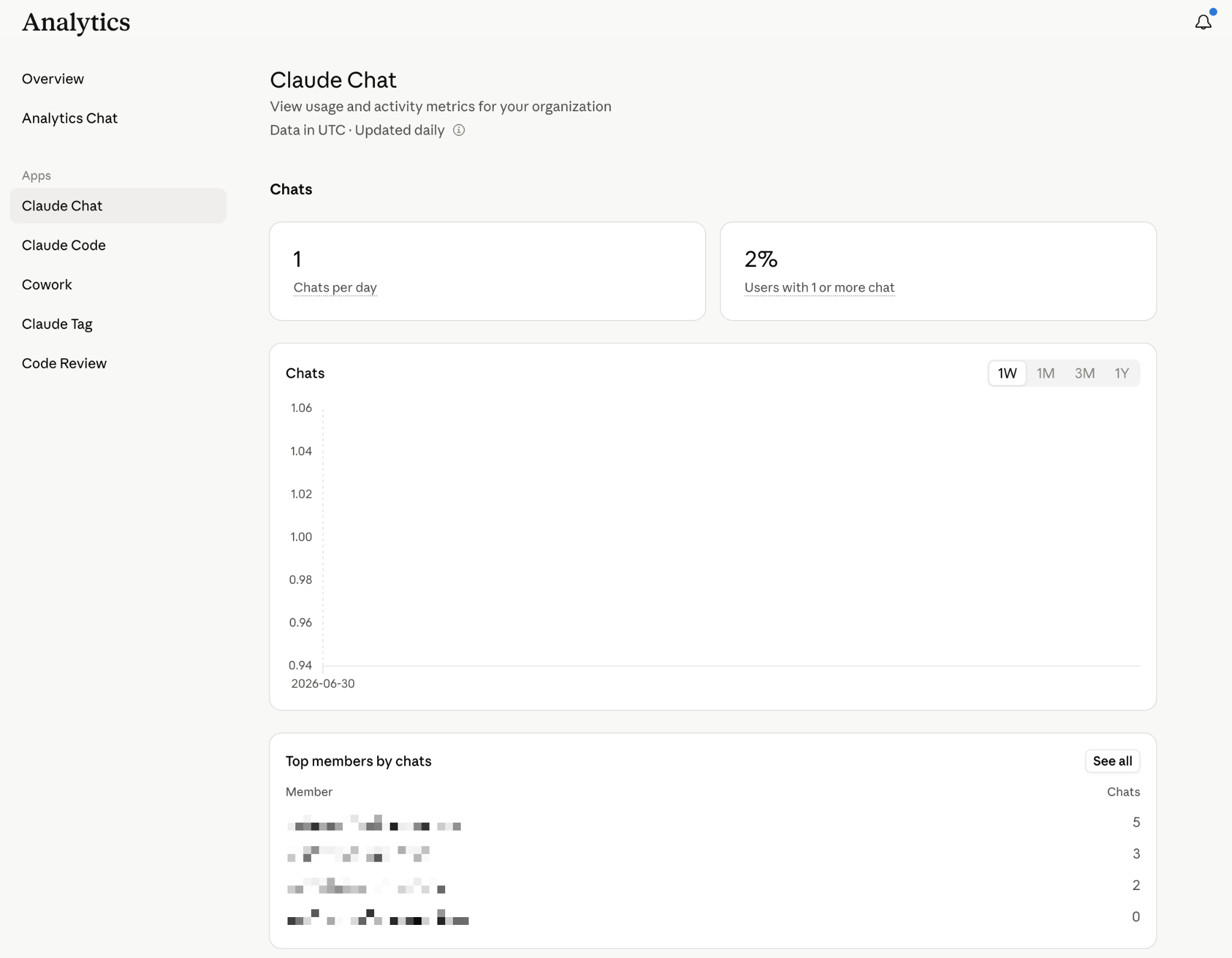1232x958 pixels.
Task: Select the member row with 2 chats
Action: (713, 885)
